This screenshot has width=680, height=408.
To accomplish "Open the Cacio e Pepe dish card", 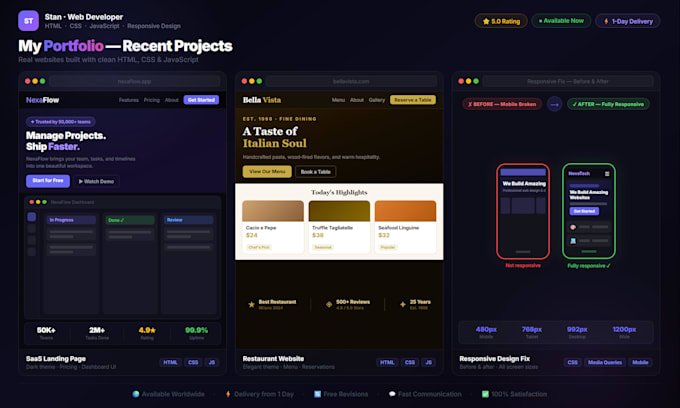I will [x=273, y=227].
